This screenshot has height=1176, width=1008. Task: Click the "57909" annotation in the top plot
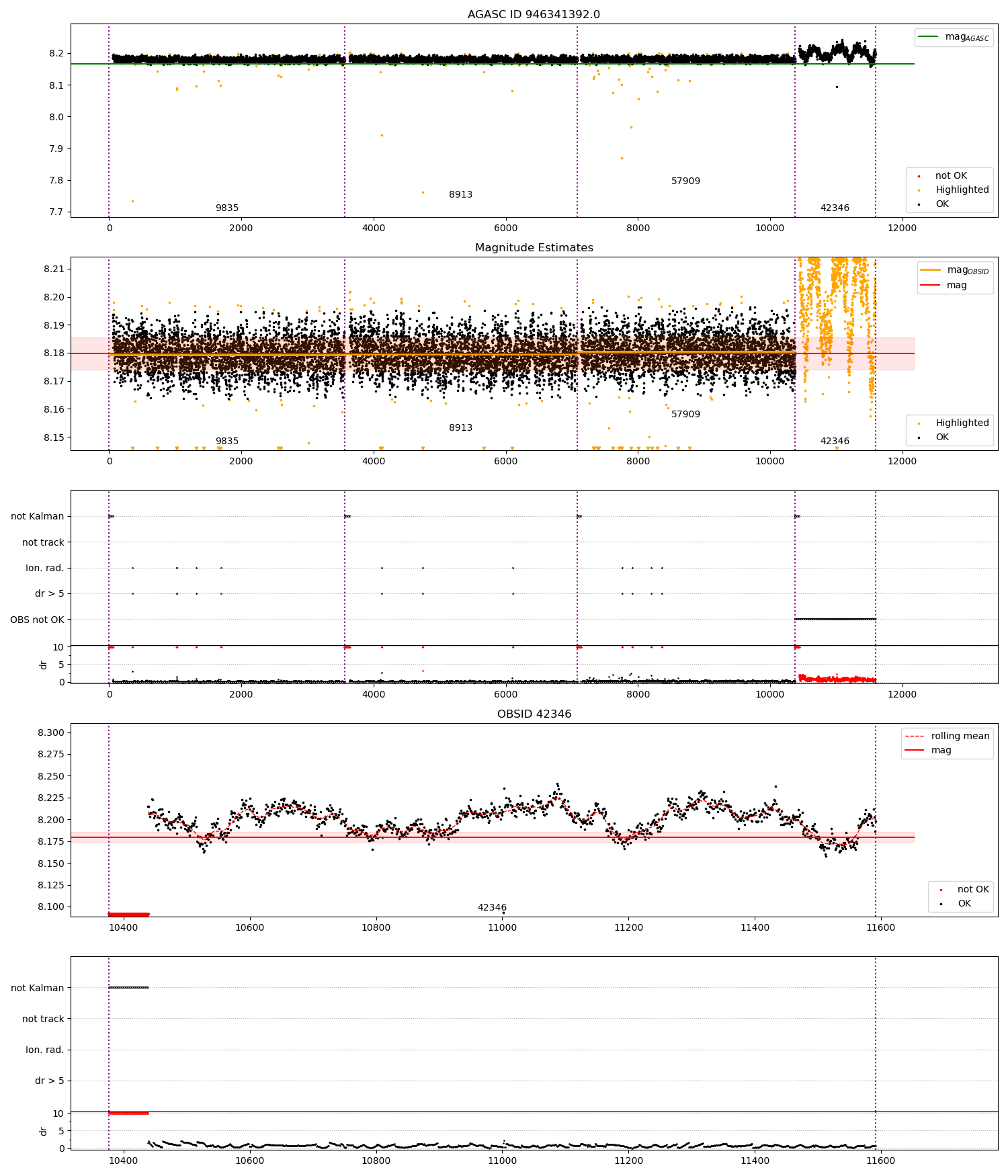[685, 181]
